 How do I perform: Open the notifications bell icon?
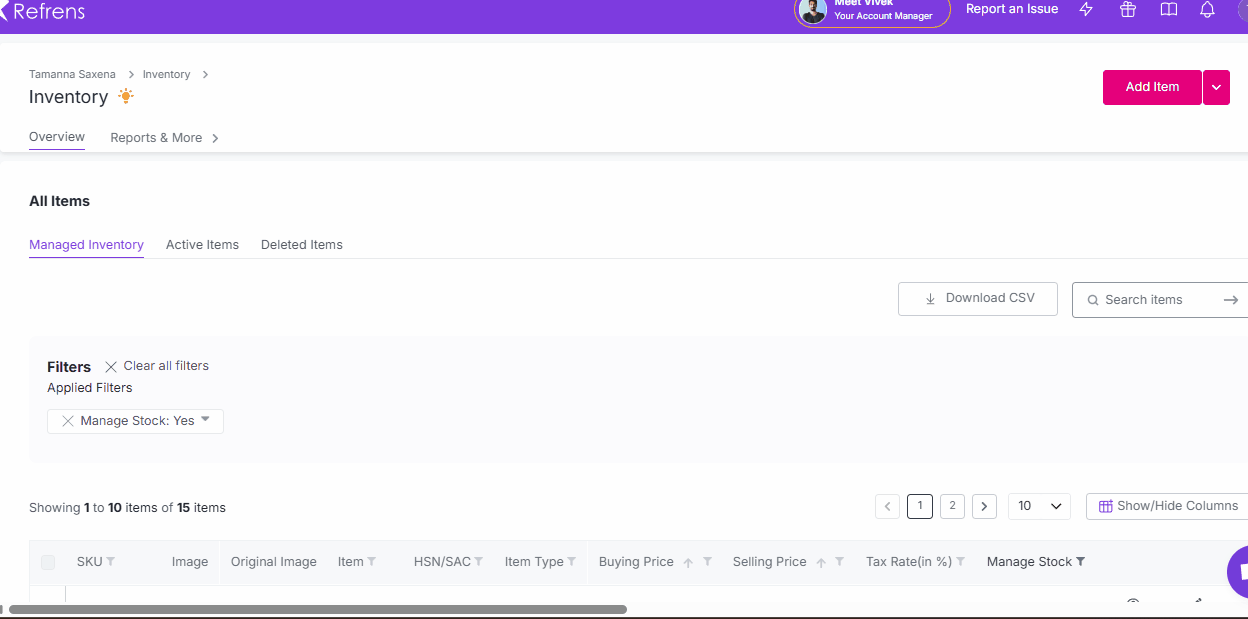1208,9
